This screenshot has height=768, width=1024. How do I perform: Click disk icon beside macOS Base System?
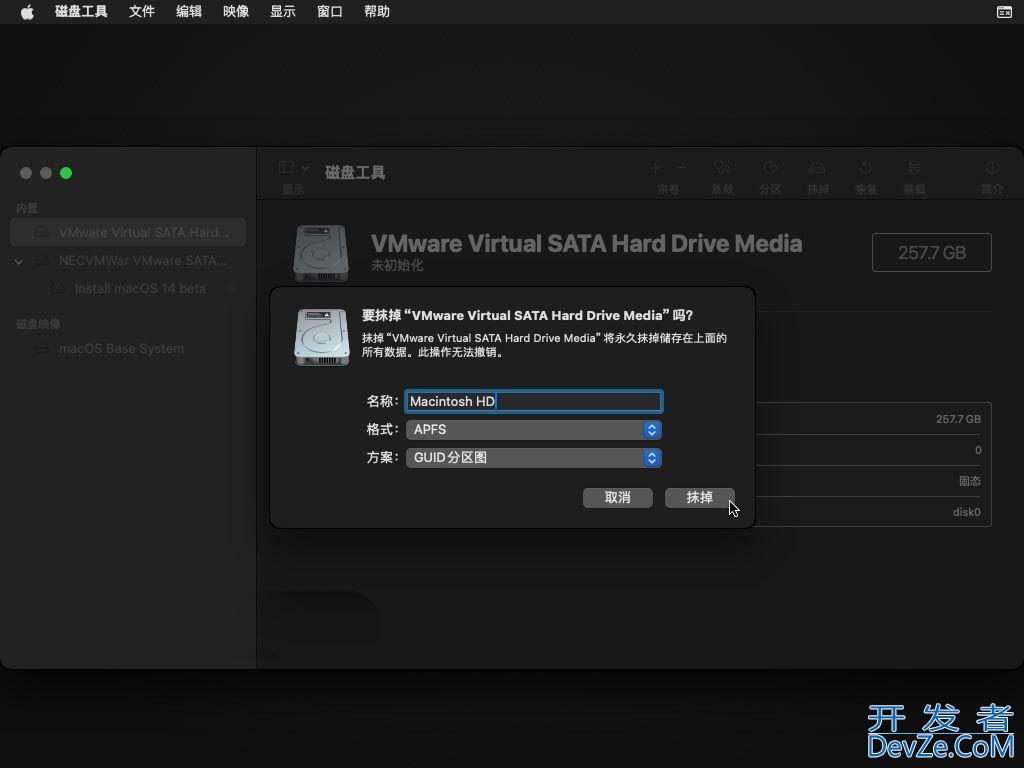(42, 349)
